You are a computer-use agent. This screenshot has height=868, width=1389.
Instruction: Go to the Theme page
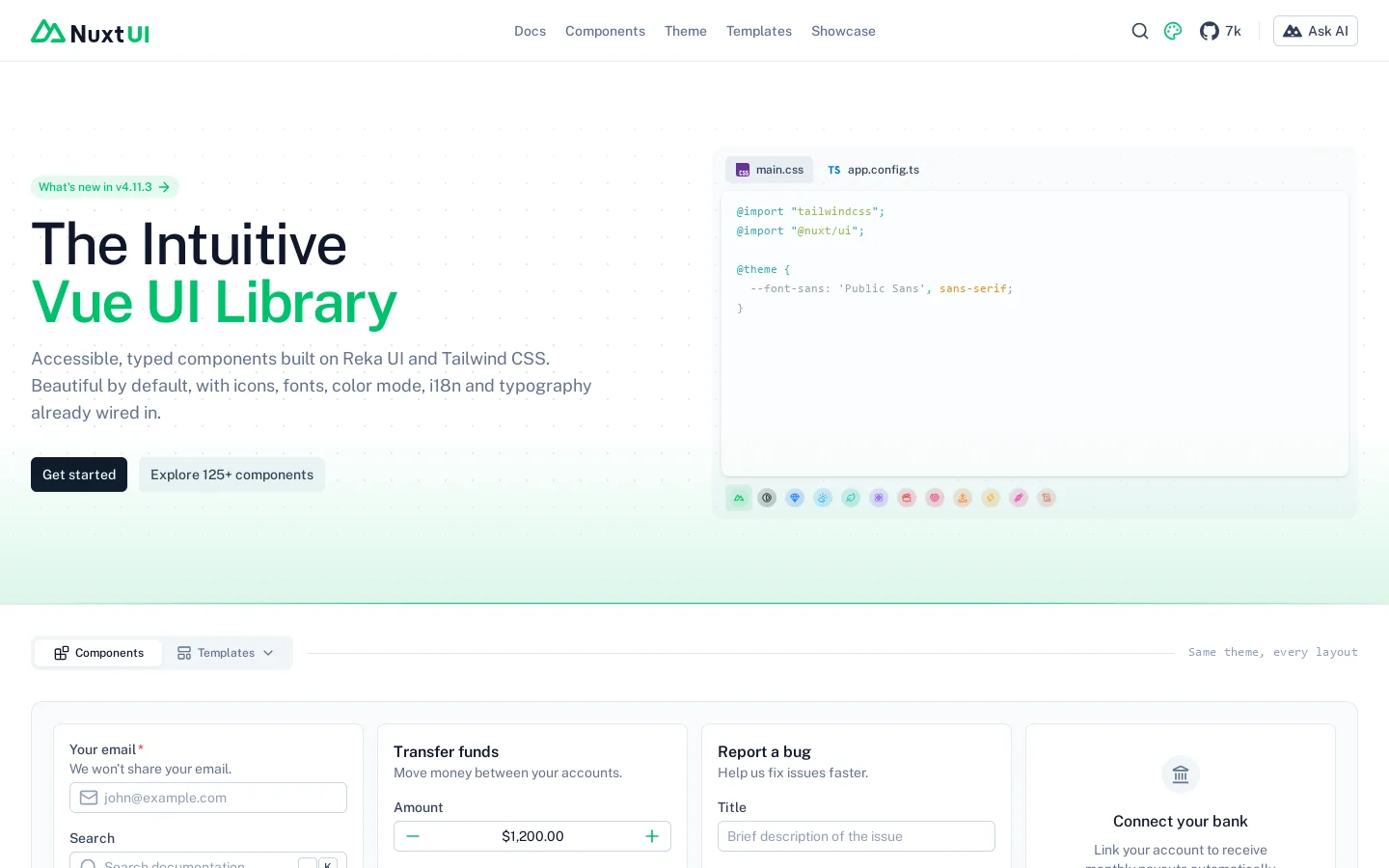coord(686,31)
